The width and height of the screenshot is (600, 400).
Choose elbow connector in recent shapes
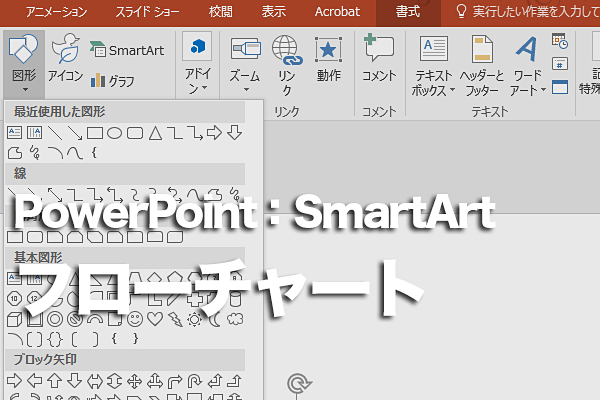coord(175,133)
